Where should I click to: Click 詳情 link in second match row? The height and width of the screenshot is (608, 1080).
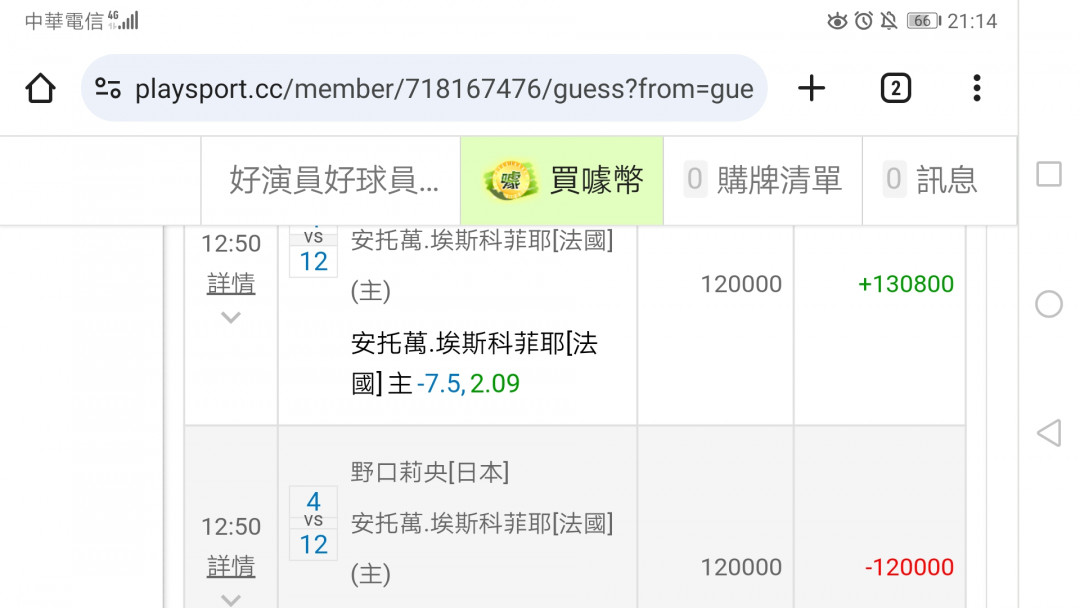[231, 567]
